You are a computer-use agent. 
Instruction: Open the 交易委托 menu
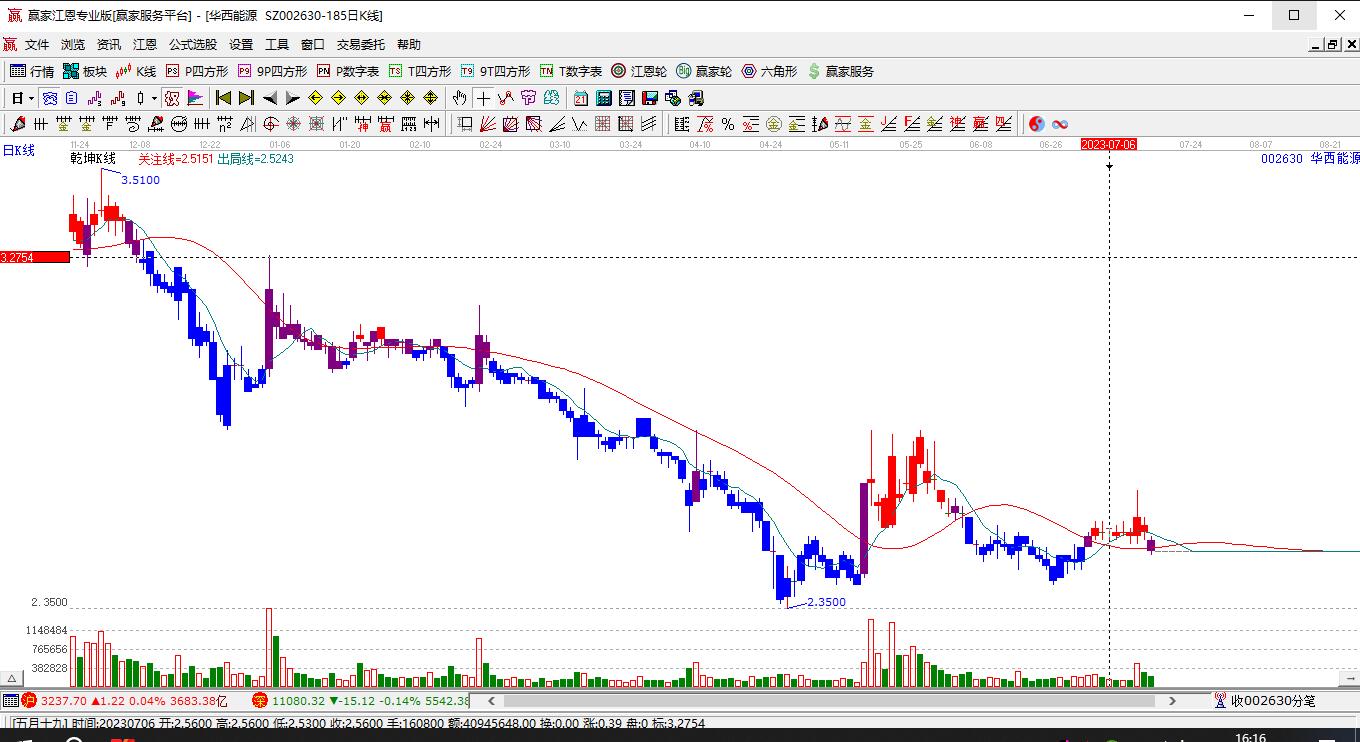point(361,44)
